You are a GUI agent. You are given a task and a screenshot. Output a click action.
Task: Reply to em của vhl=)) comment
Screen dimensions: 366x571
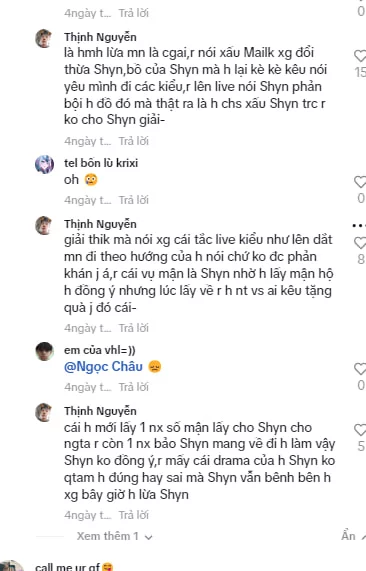(134, 387)
